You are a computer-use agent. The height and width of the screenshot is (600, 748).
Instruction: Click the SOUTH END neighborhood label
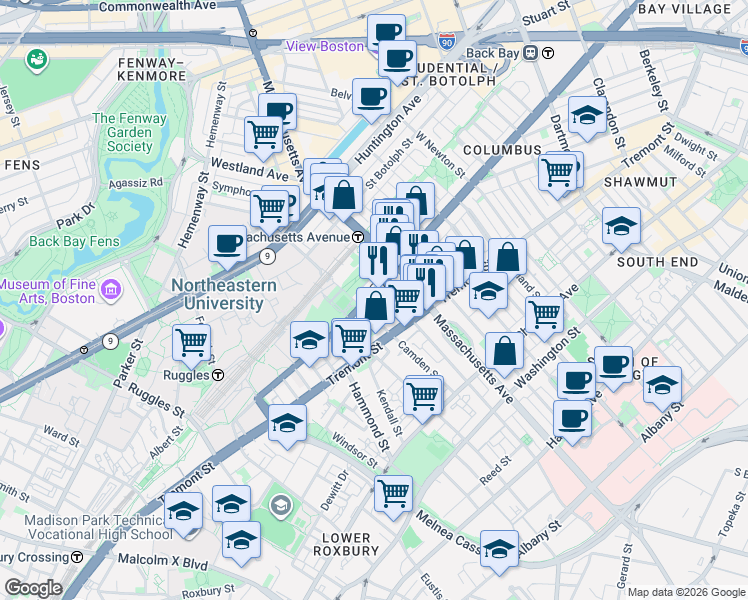[x=657, y=262]
